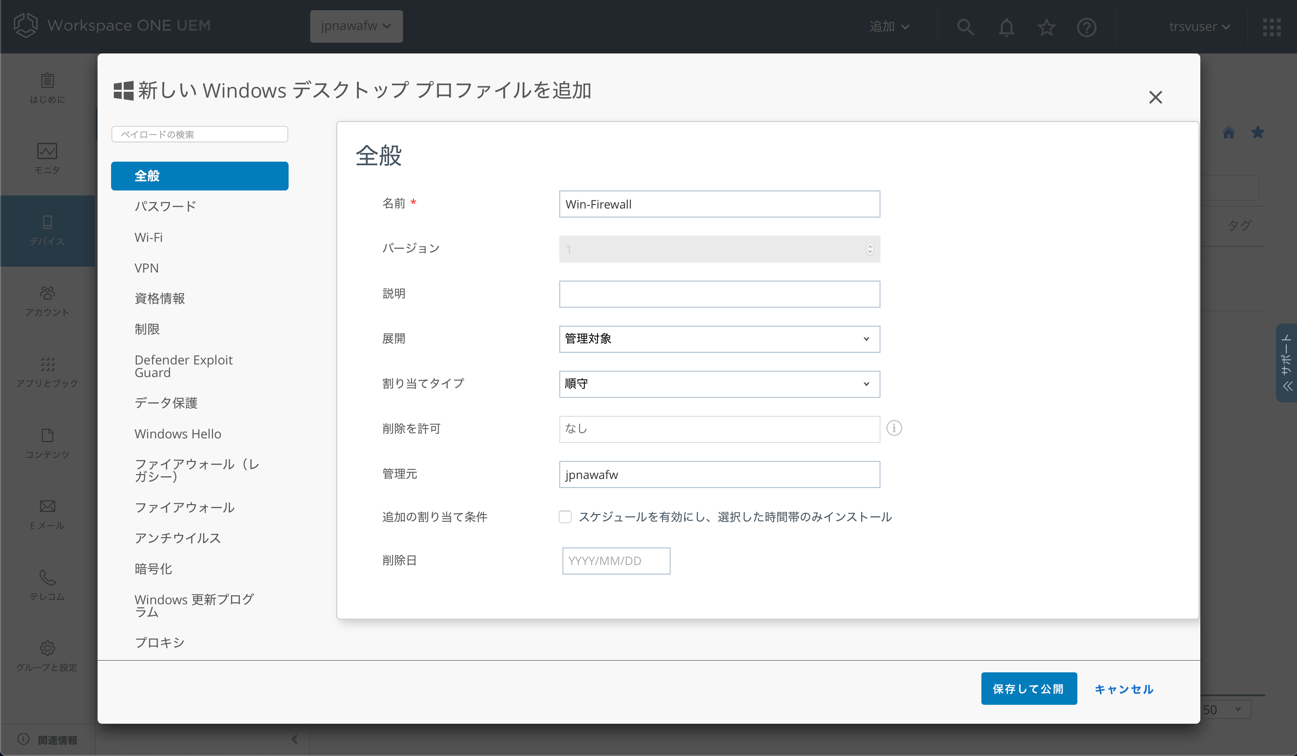
Task: Click the home icon behind the dialog
Action: coord(1228,133)
